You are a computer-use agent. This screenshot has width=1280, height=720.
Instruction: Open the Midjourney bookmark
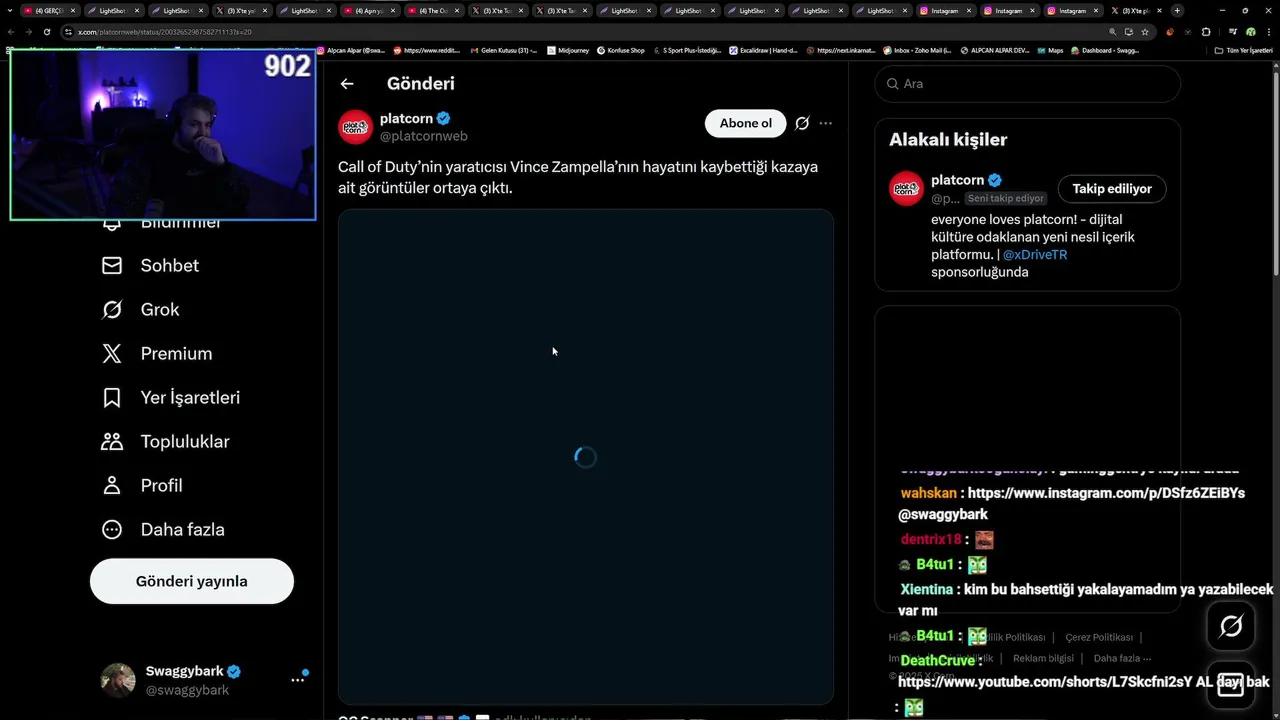pos(568,50)
